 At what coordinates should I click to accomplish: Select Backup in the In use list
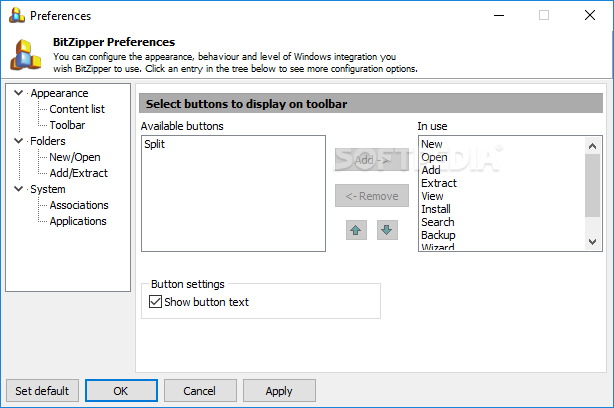(x=502, y=235)
